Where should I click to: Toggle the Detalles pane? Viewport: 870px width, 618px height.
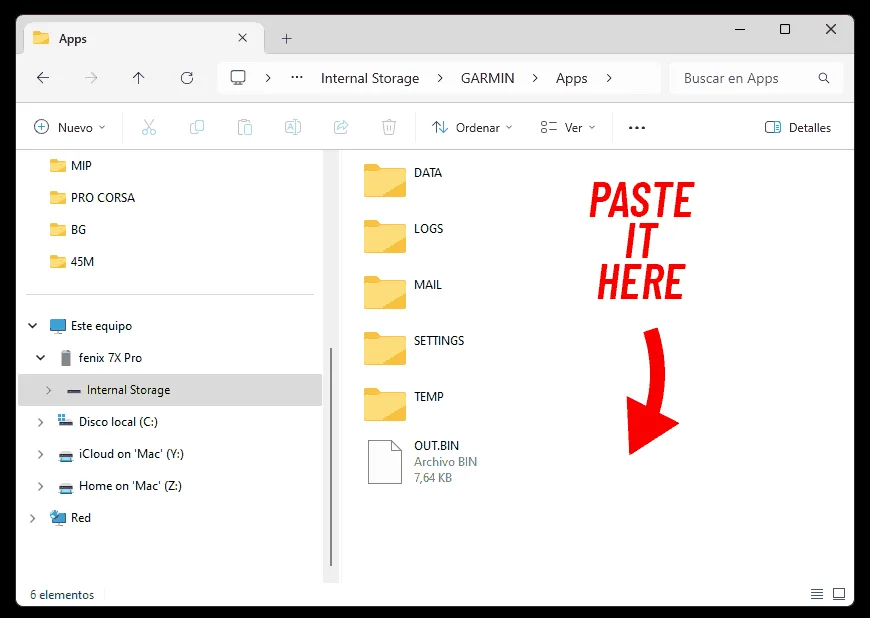[797, 127]
